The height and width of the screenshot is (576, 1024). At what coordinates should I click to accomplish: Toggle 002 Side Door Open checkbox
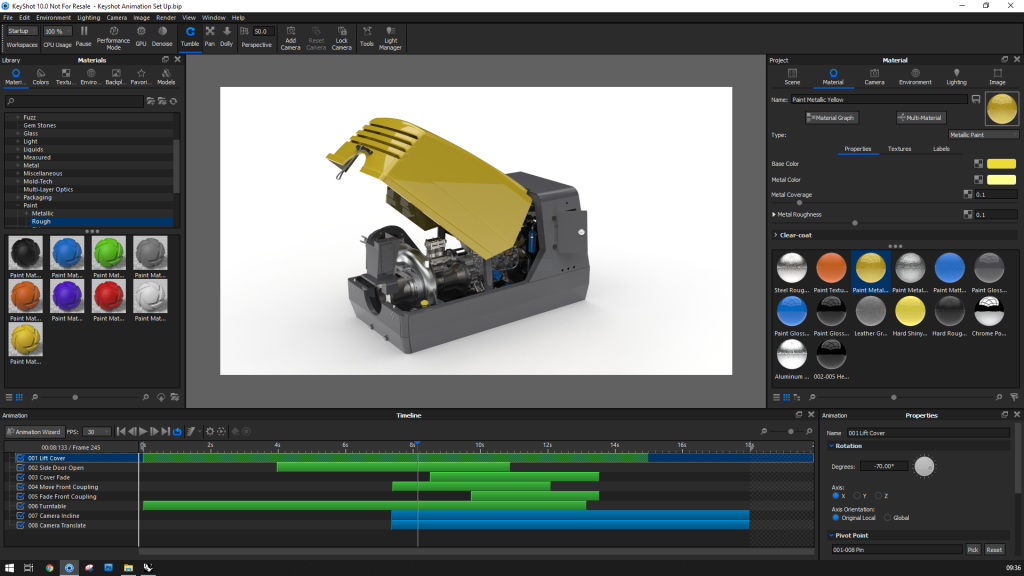click(x=20, y=468)
